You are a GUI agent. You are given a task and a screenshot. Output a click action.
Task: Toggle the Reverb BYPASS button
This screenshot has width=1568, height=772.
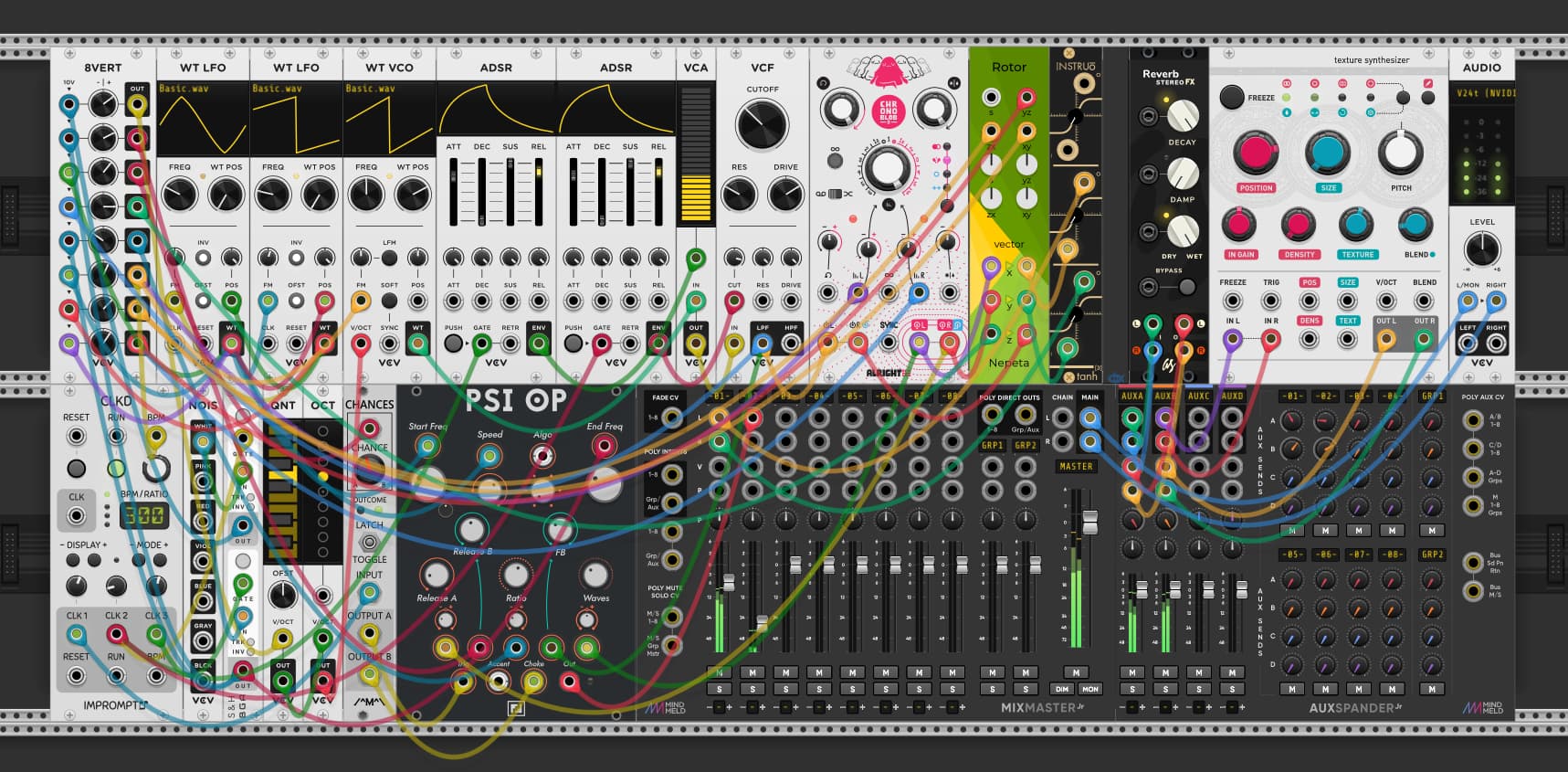pos(1187,287)
